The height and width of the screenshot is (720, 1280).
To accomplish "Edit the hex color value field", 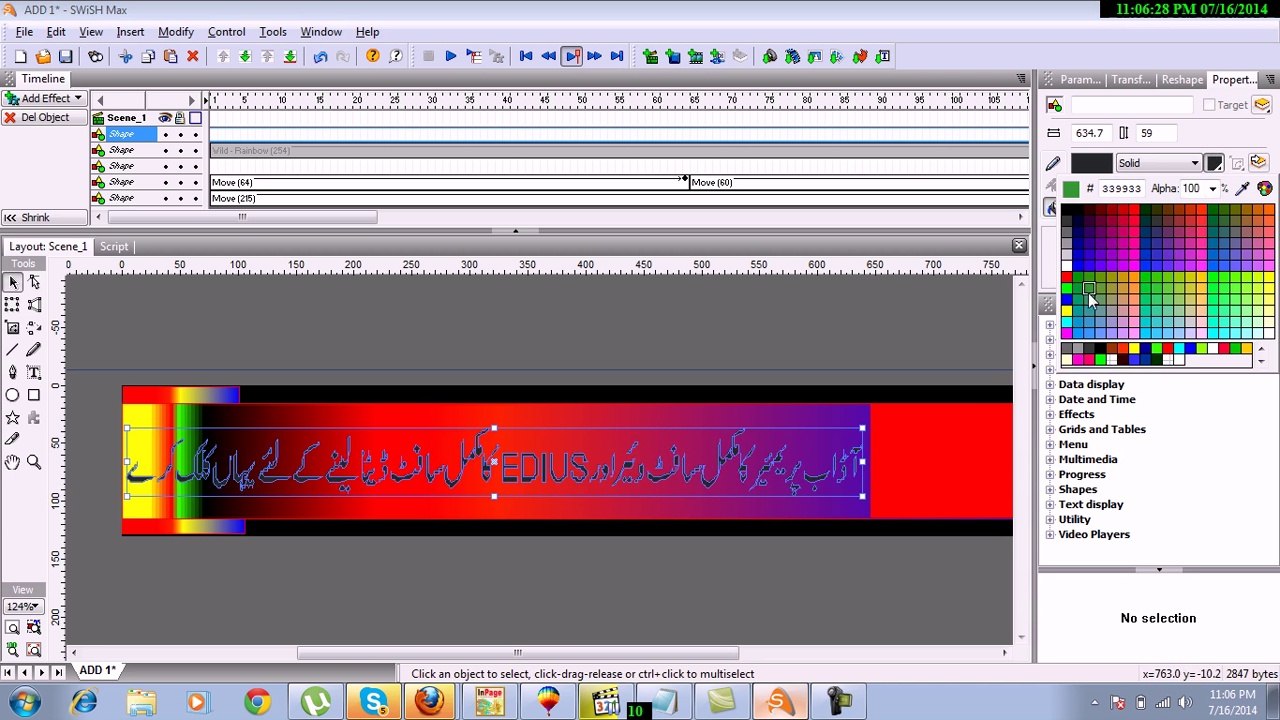I will pos(1121,189).
